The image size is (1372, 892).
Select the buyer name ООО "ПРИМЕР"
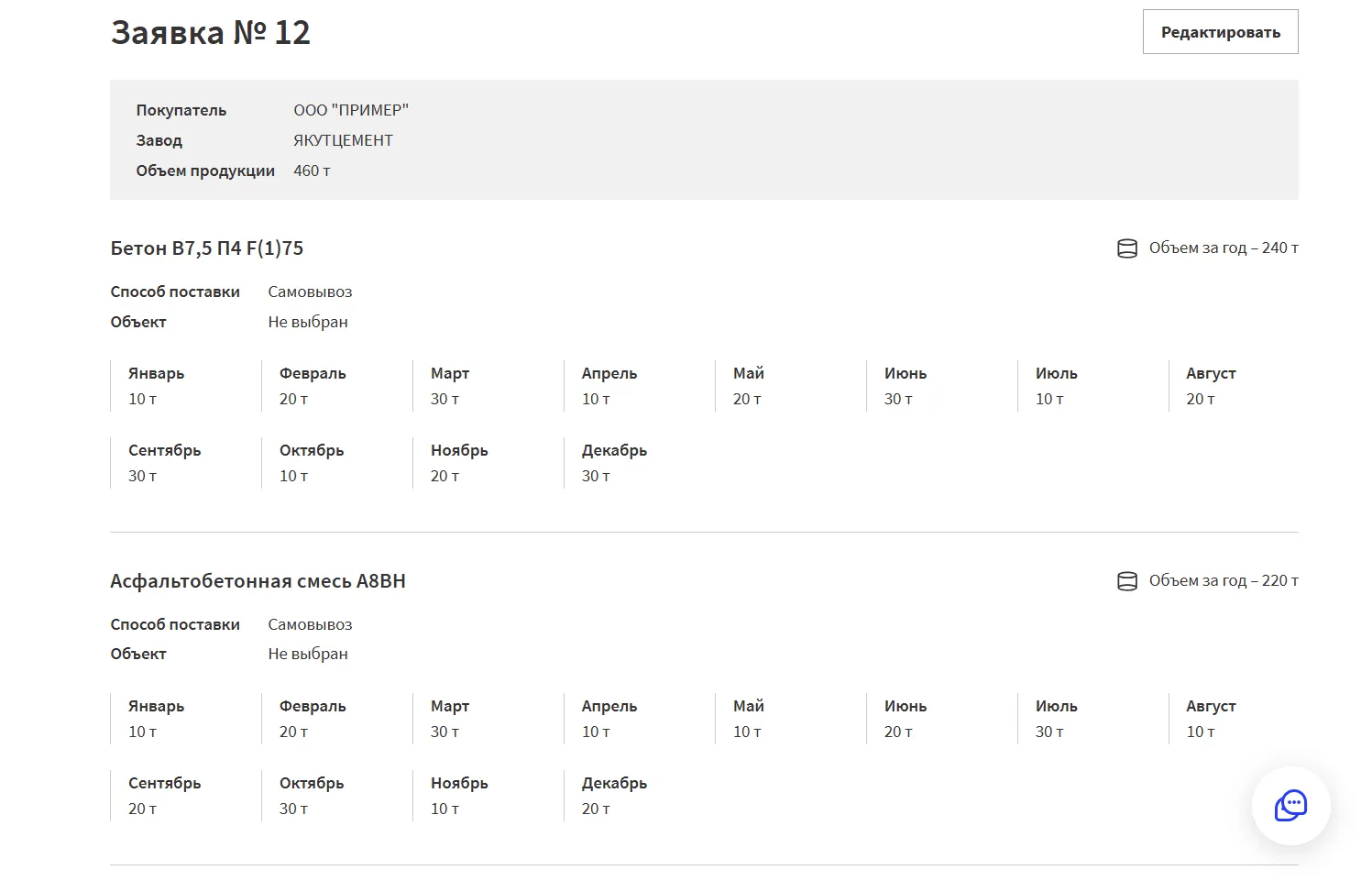point(351,110)
